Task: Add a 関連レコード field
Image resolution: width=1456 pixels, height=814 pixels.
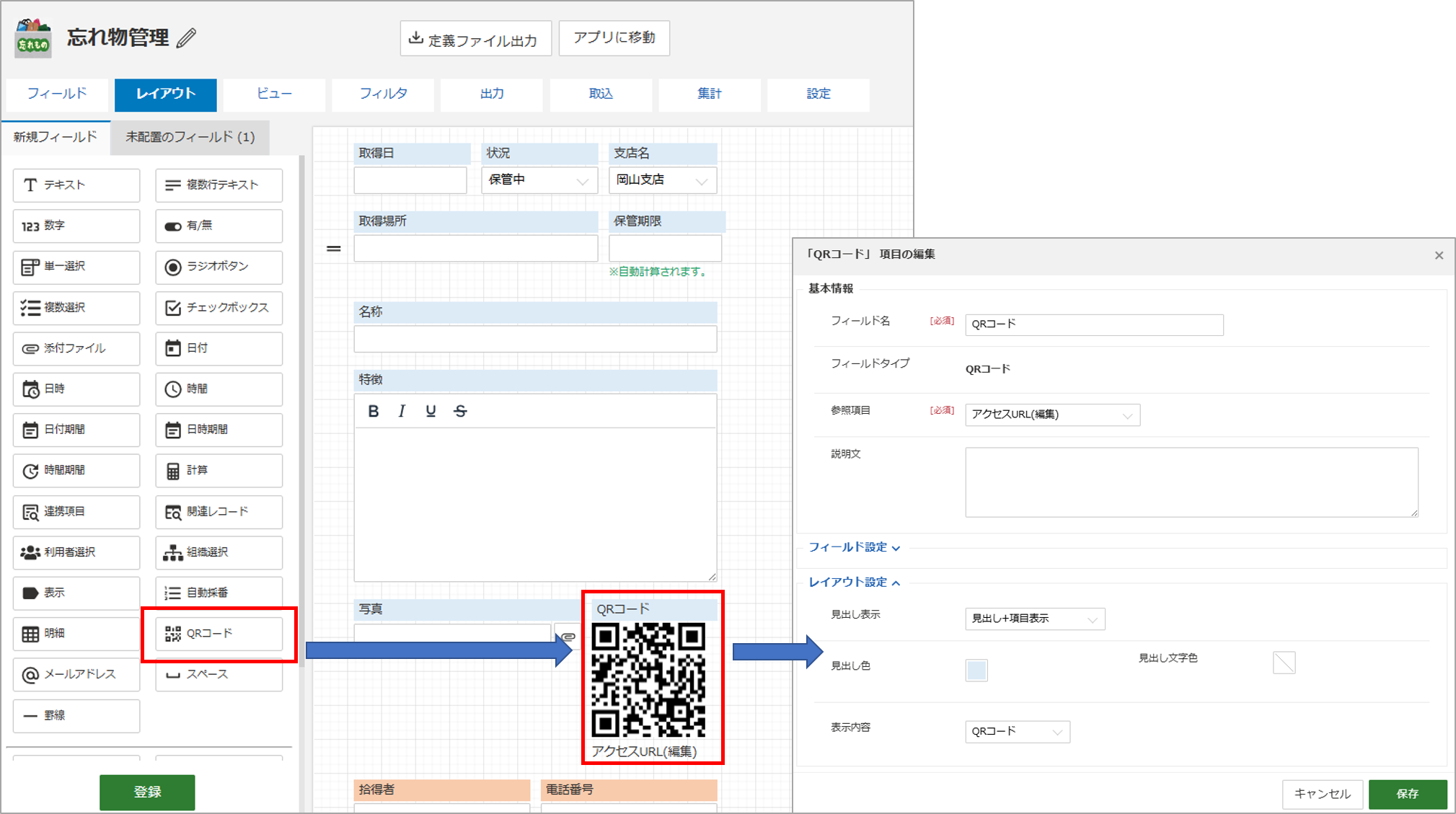Action: coord(219,512)
